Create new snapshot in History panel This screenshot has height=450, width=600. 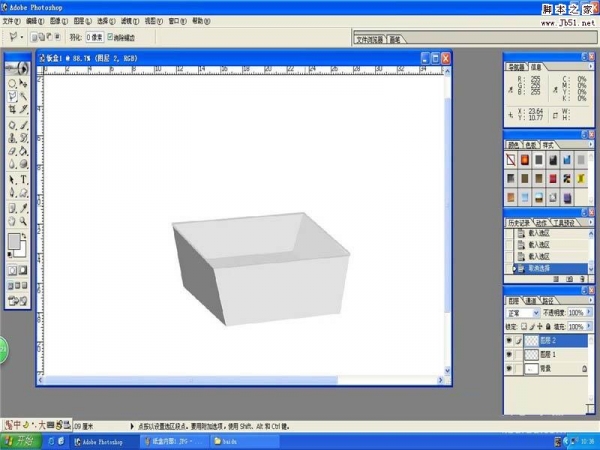569,279
